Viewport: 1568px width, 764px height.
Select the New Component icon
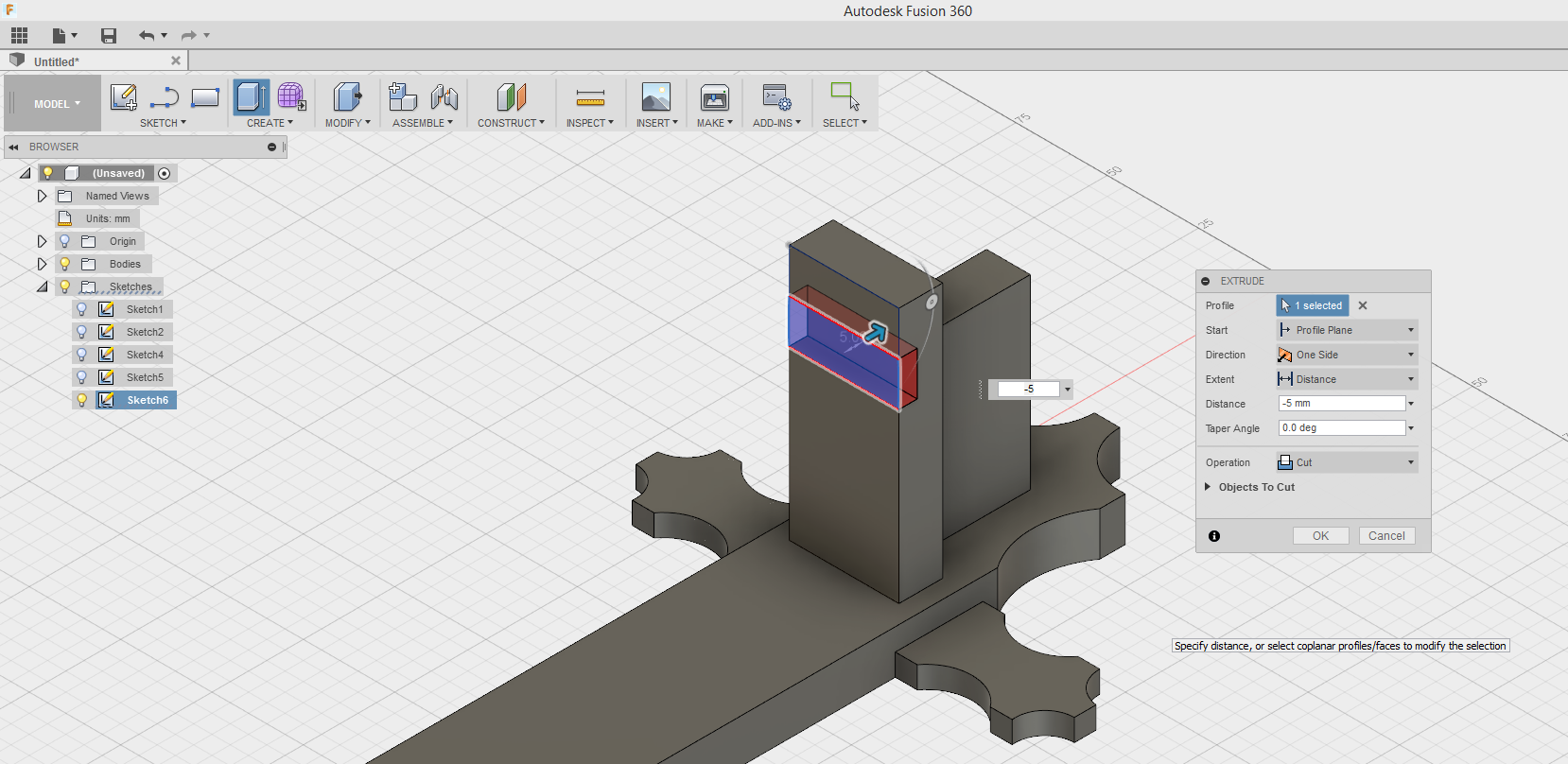pos(403,96)
